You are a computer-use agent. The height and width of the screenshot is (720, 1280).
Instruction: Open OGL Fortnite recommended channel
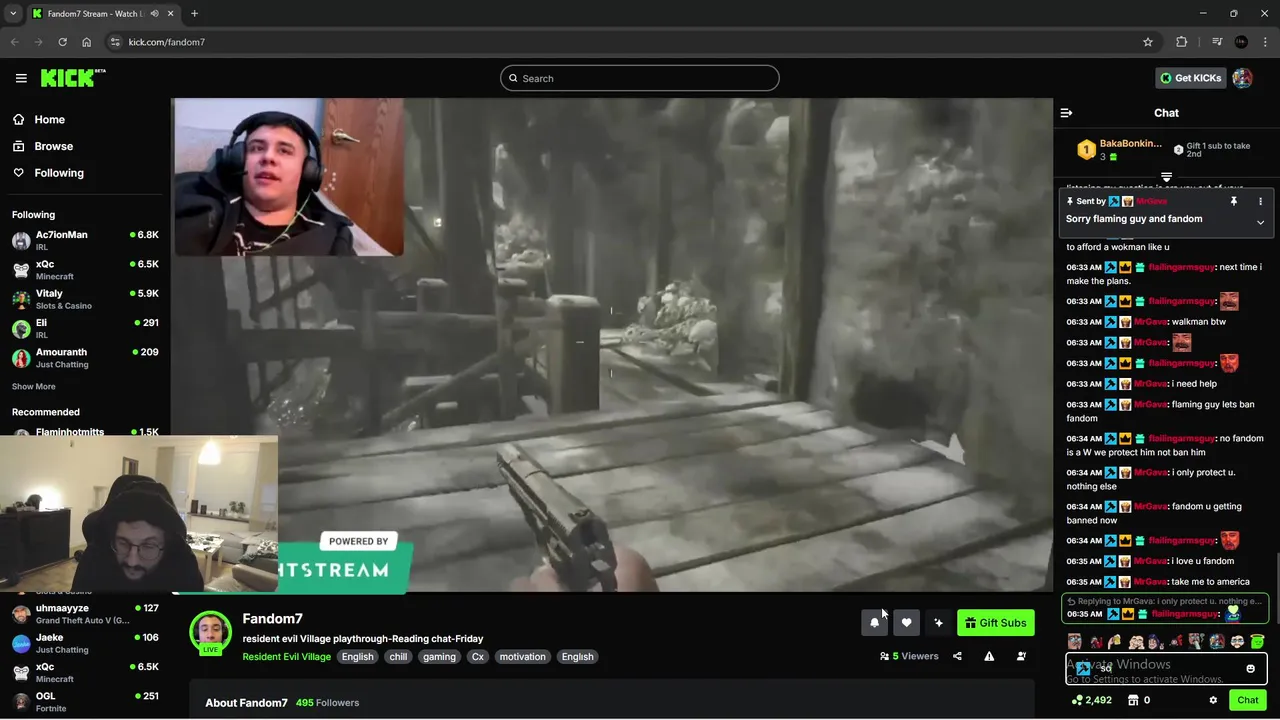85,702
